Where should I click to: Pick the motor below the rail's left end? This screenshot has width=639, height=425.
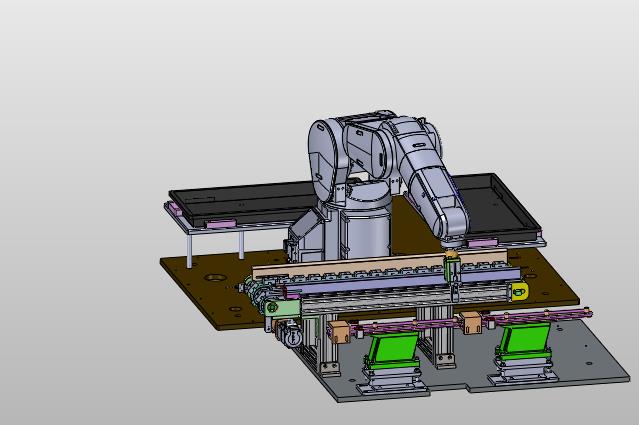point(290,335)
